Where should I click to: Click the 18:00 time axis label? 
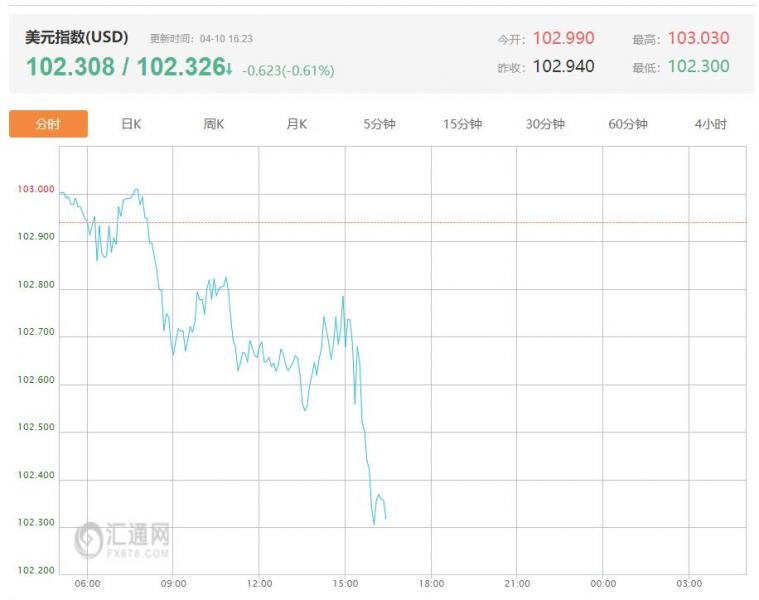click(x=431, y=583)
